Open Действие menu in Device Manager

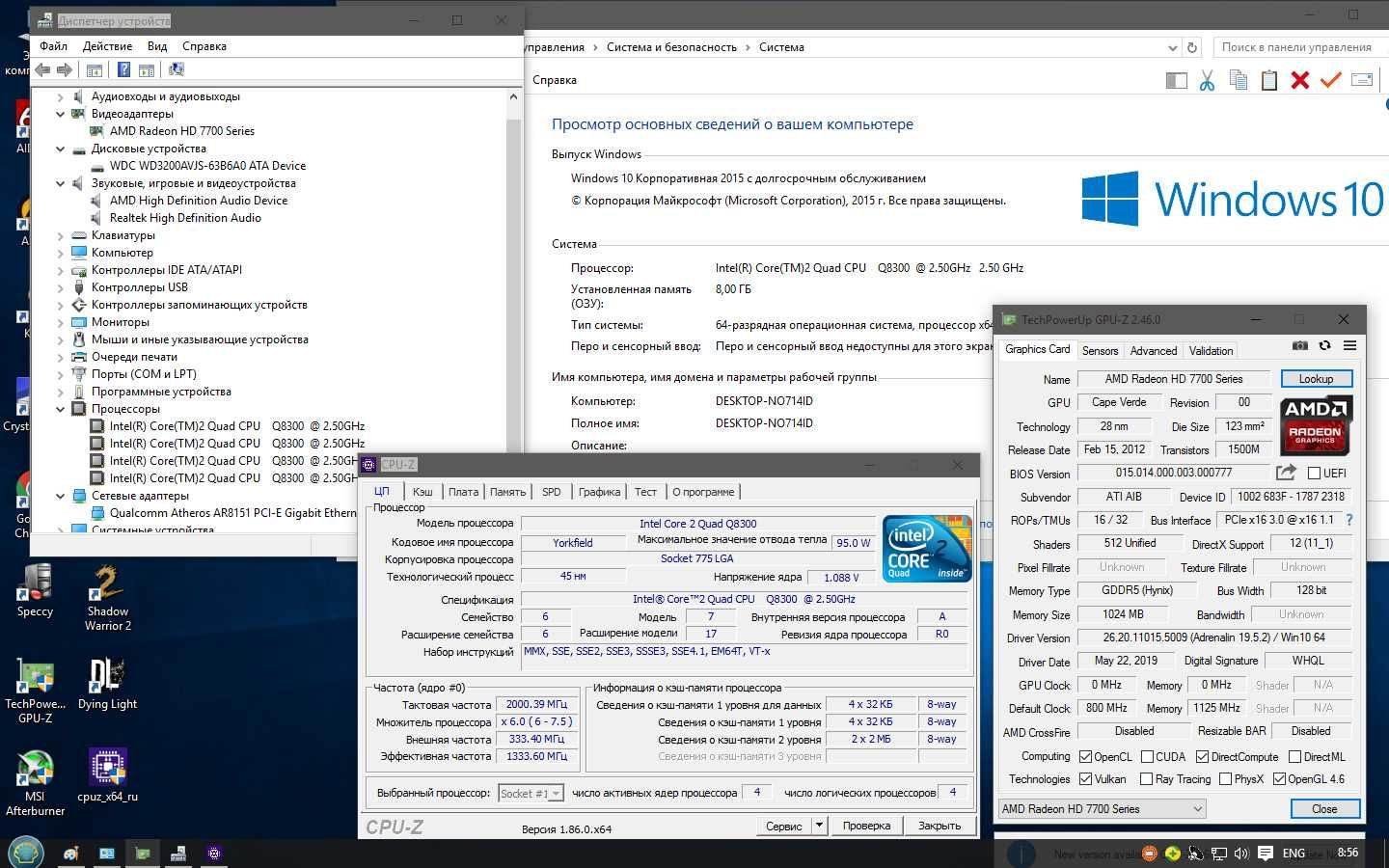coord(107,46)
